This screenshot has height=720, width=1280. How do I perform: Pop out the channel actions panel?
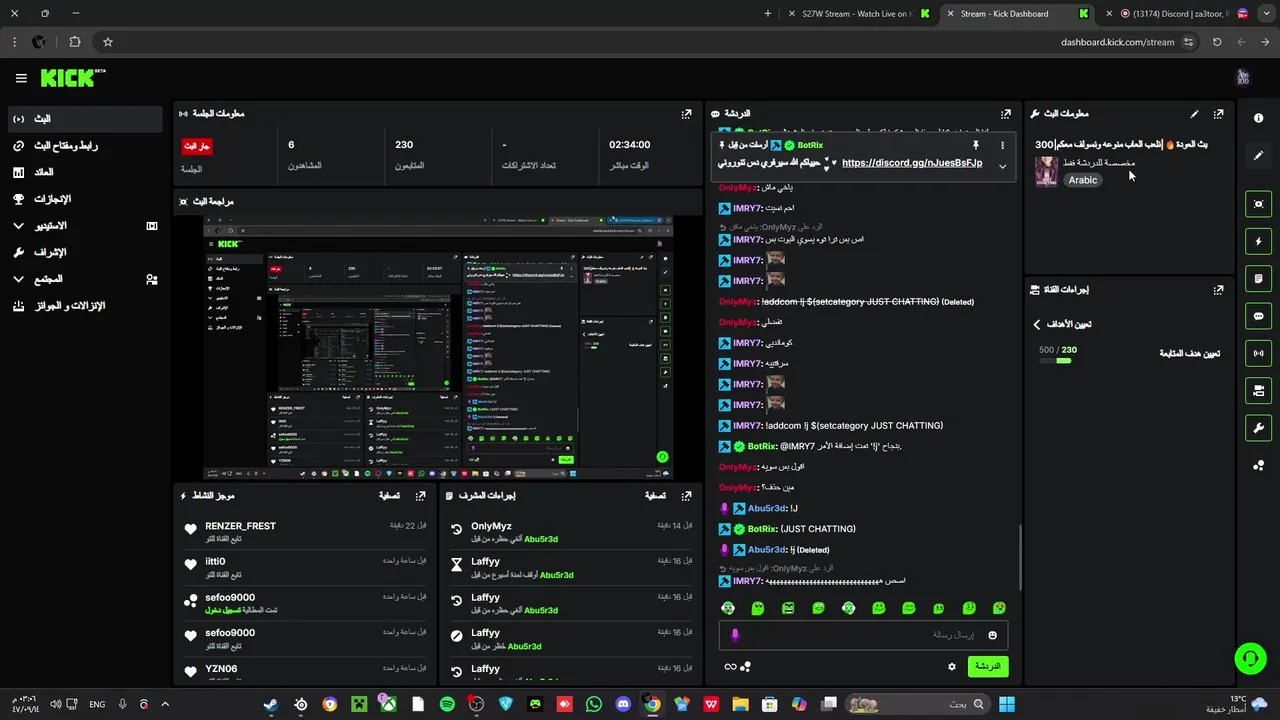tap(1218, 290)
